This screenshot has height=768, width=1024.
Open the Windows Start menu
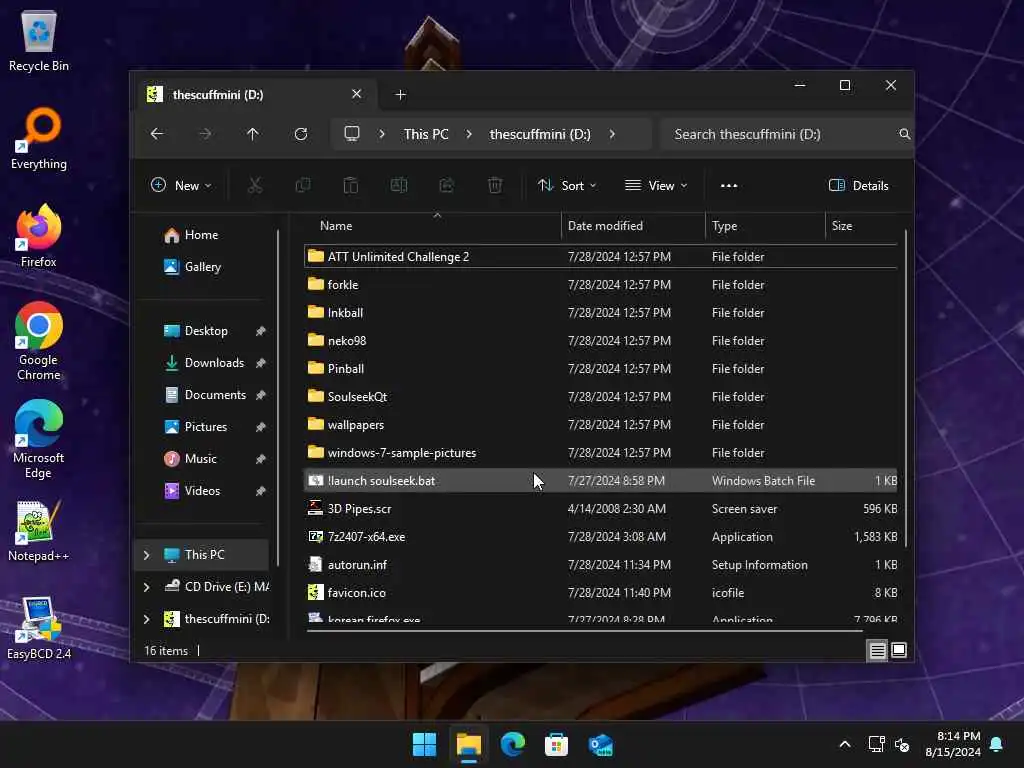click(424, 744)
